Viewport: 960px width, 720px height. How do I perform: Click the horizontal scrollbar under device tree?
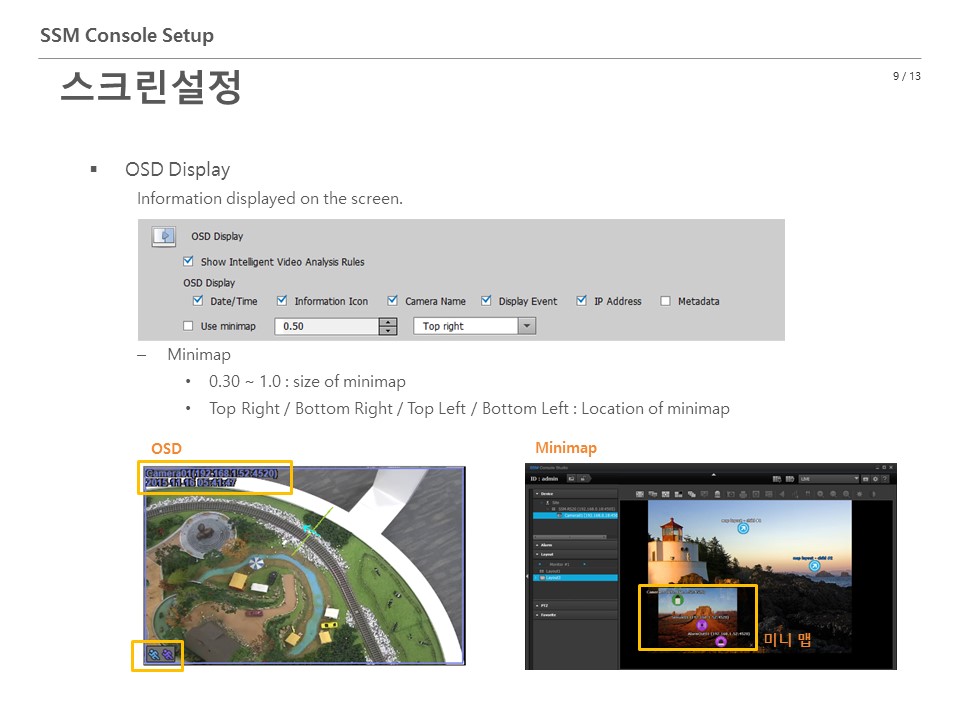point(570,537)
